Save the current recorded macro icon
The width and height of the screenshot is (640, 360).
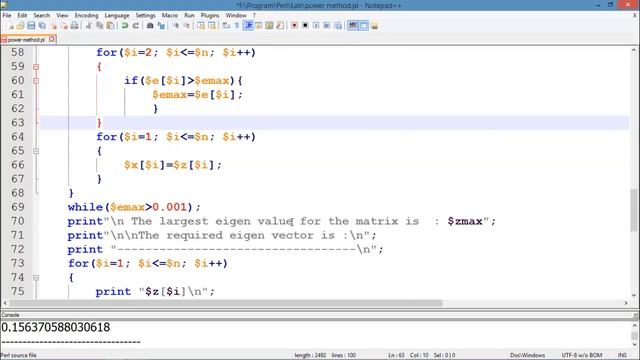tap(338, 26)
